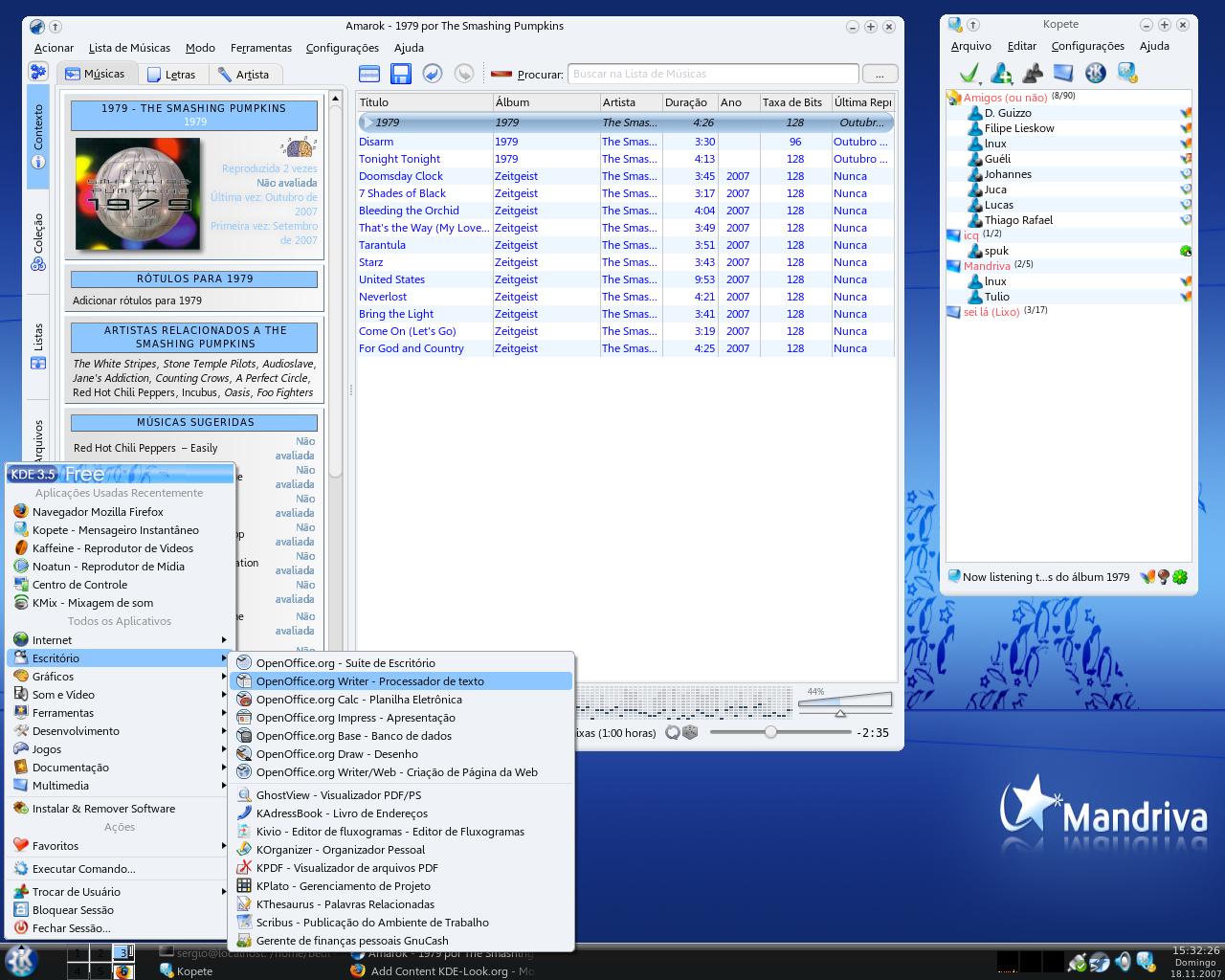Click the clear search field icon before Procurar
Image resolution: width=1225 pixels, height=980 pixels.
coord(501,74)
